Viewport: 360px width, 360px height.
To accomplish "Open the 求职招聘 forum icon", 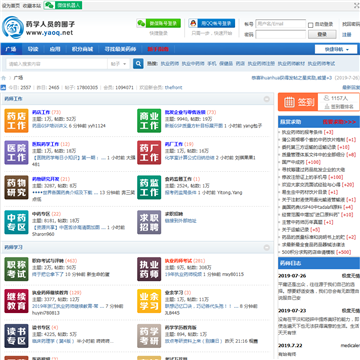I will [x=149, y=222].
